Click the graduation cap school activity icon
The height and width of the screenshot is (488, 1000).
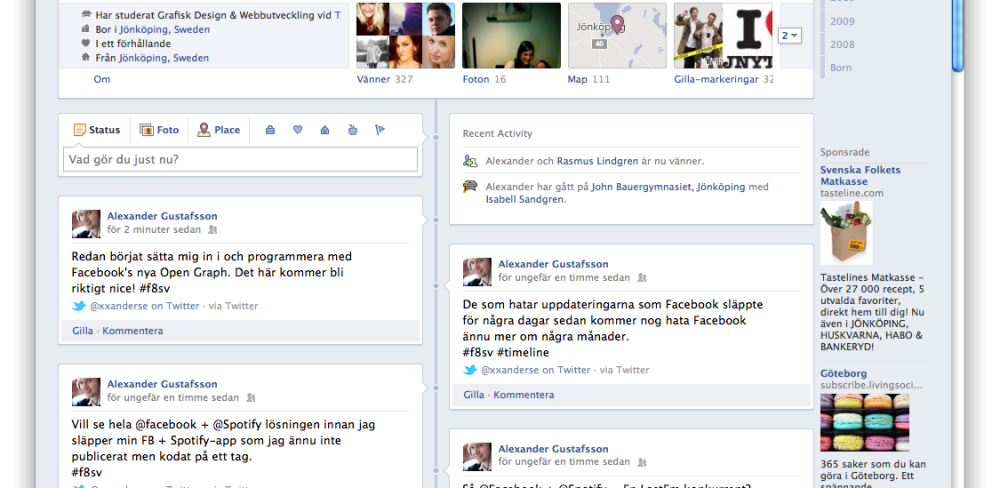pos(470,187)
